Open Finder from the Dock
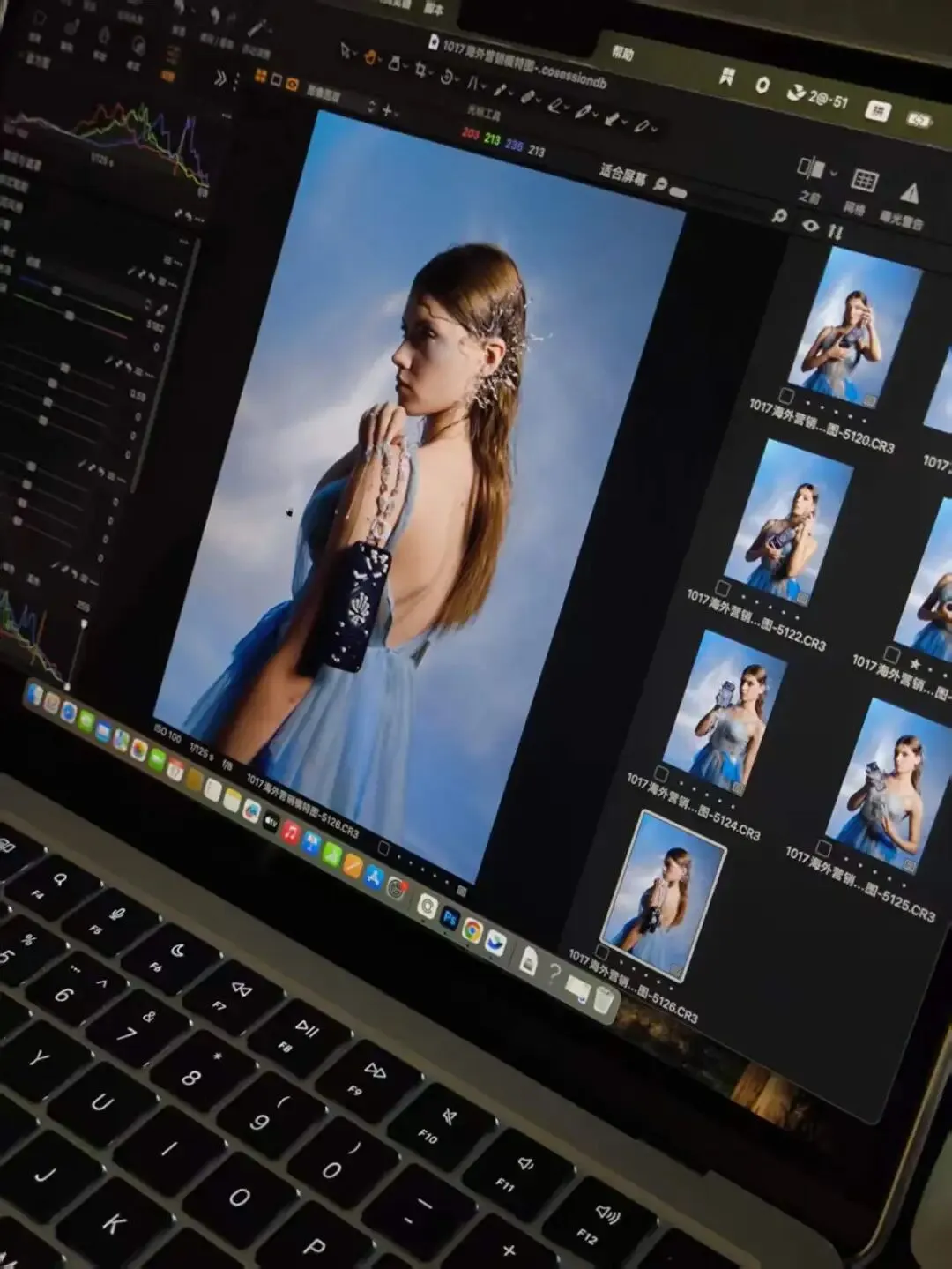 [x=35, y=695]
